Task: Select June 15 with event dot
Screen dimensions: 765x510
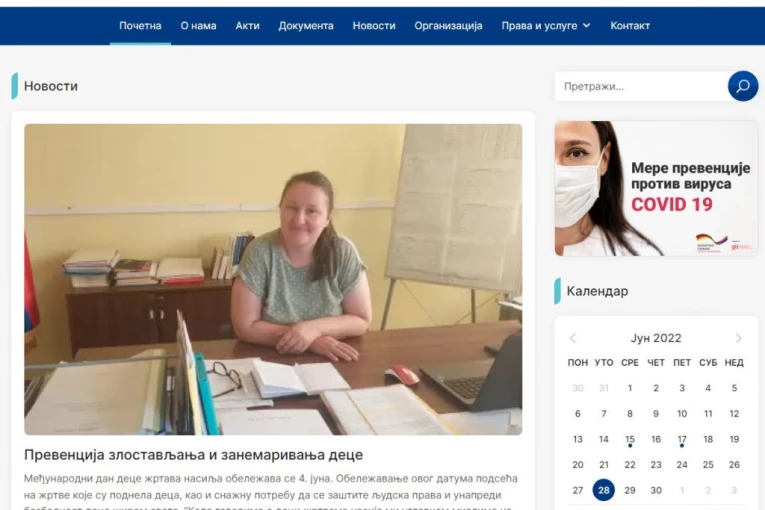Action: point(630,439)
